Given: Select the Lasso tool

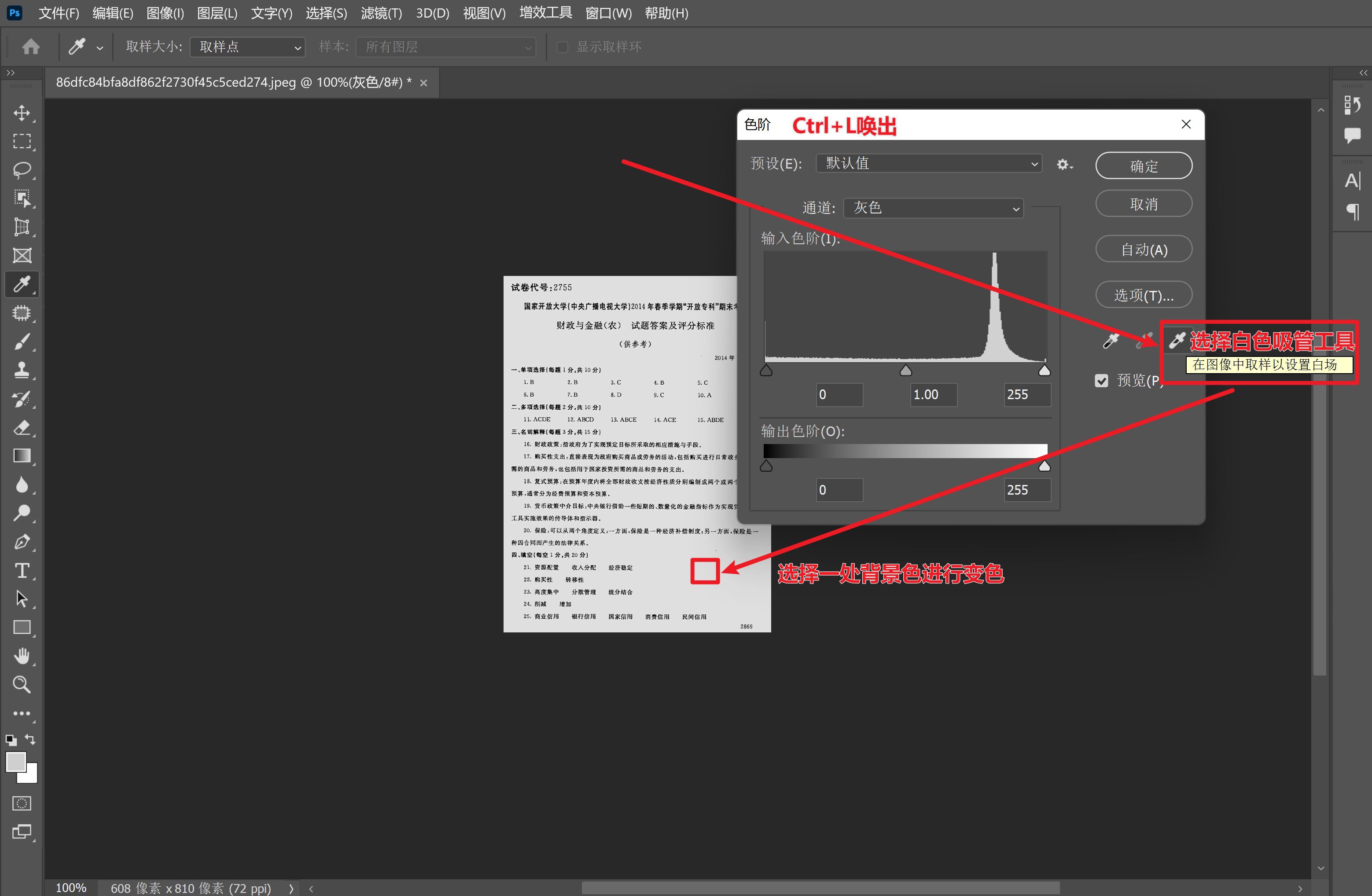Looking at the screenshot, I should coord(22,170).
